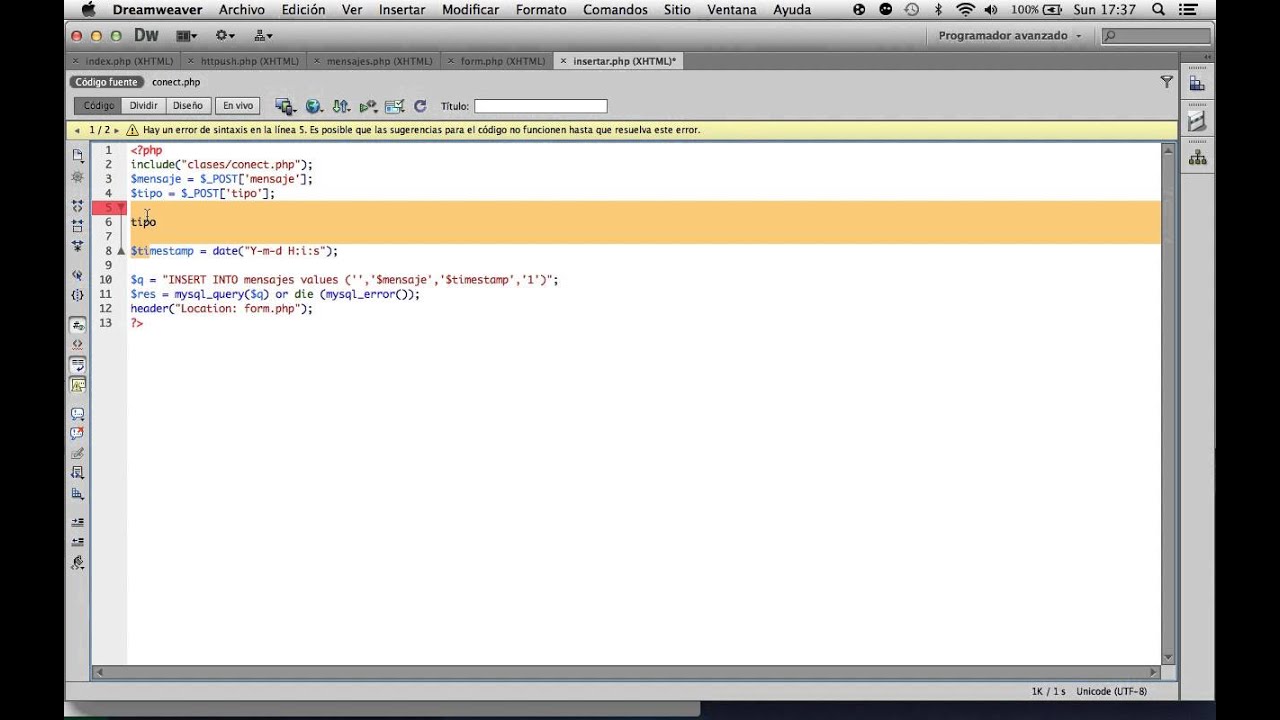
Task: Toggle line numbers in coding toolbar
Action: click(77, 325)
